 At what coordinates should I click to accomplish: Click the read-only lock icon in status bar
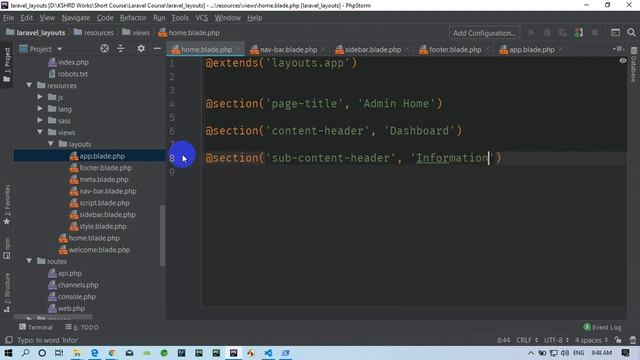click(x=618, y=340)
